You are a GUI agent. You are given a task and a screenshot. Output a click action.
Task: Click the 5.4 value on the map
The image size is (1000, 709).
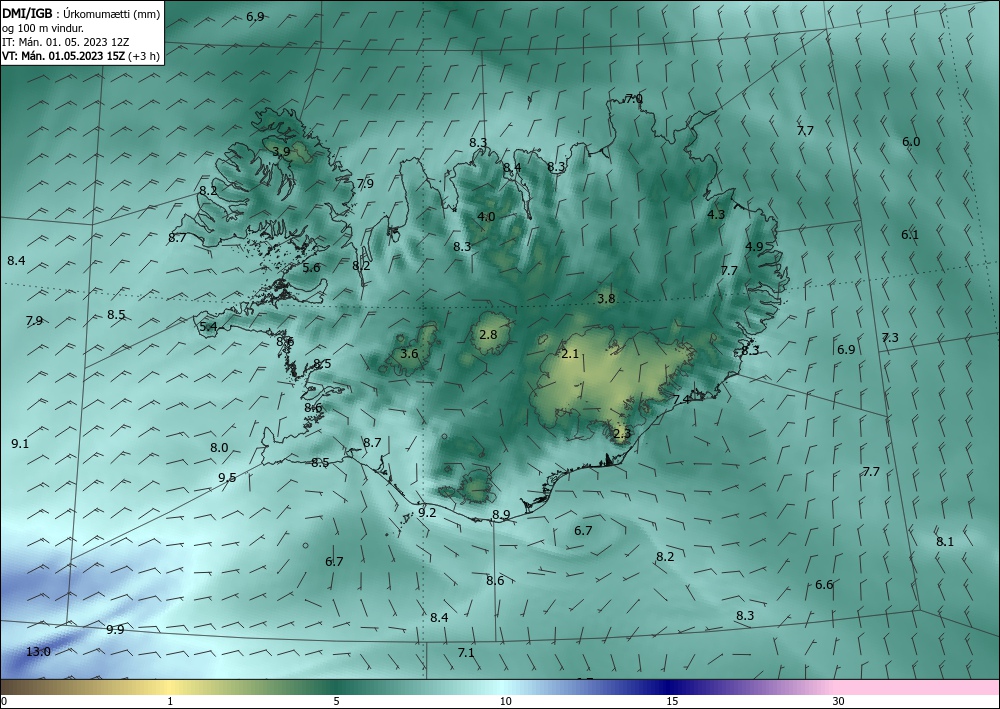click(x=209, y=327)
